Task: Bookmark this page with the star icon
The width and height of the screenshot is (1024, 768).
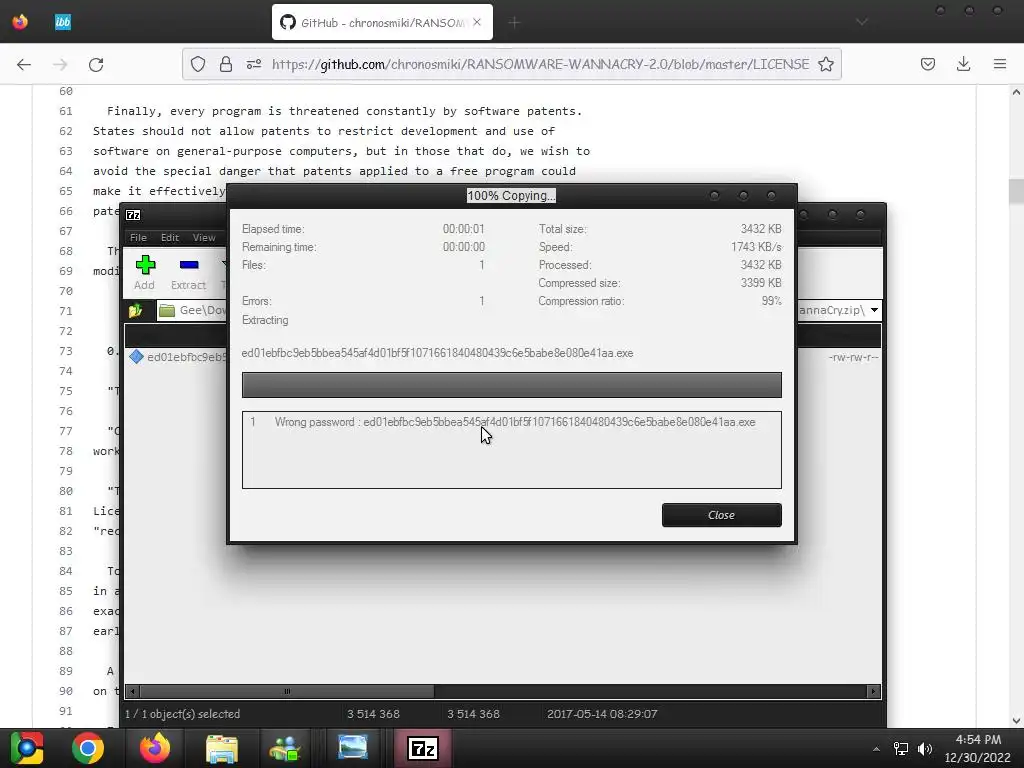Action: click(825, 64)
